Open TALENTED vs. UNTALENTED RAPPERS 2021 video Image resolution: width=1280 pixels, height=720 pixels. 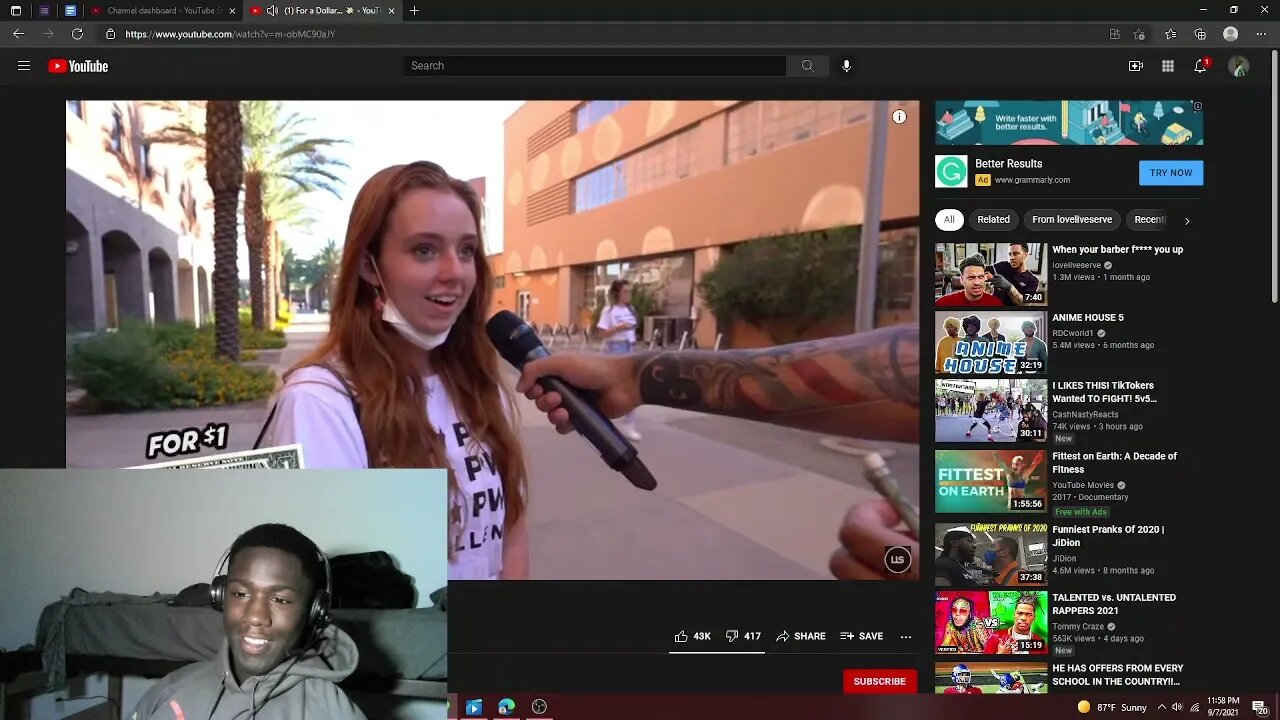coord(1114,604)
